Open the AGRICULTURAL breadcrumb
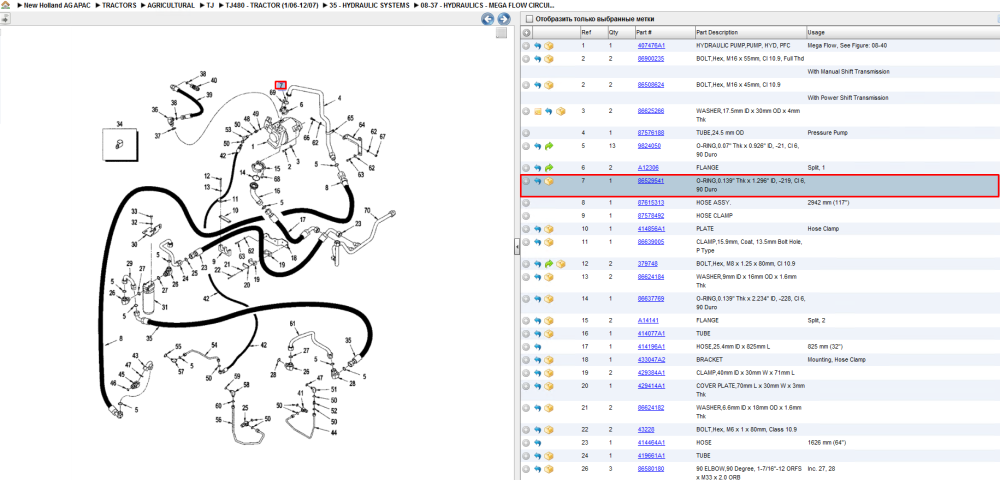The image size is (1000, 480). coord(171,5)
